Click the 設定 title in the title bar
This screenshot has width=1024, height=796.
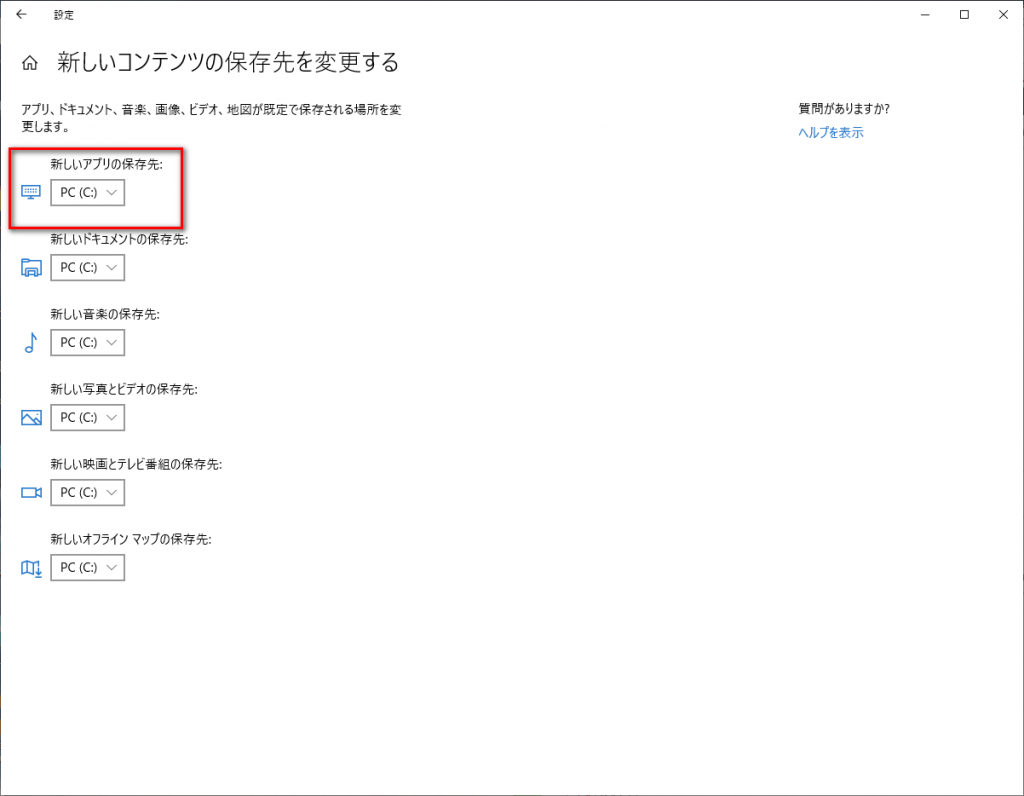[64, 15]
